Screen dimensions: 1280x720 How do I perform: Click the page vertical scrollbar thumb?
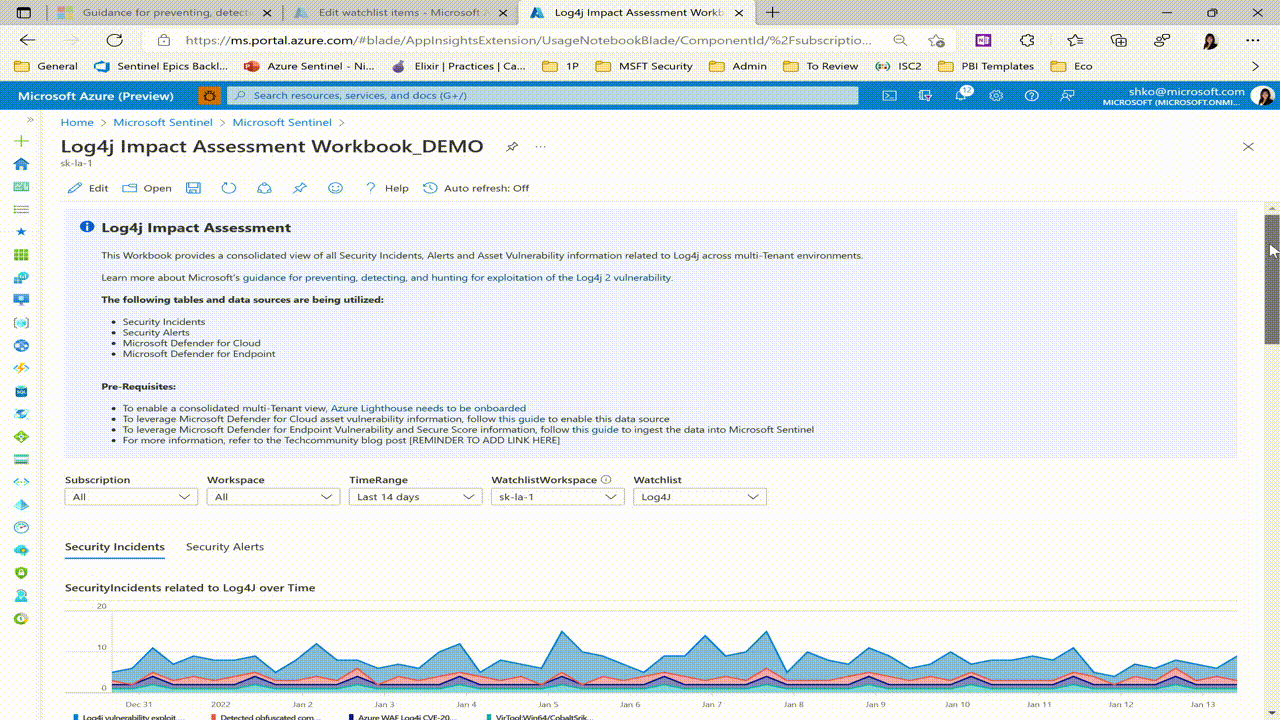(1272, 280)
